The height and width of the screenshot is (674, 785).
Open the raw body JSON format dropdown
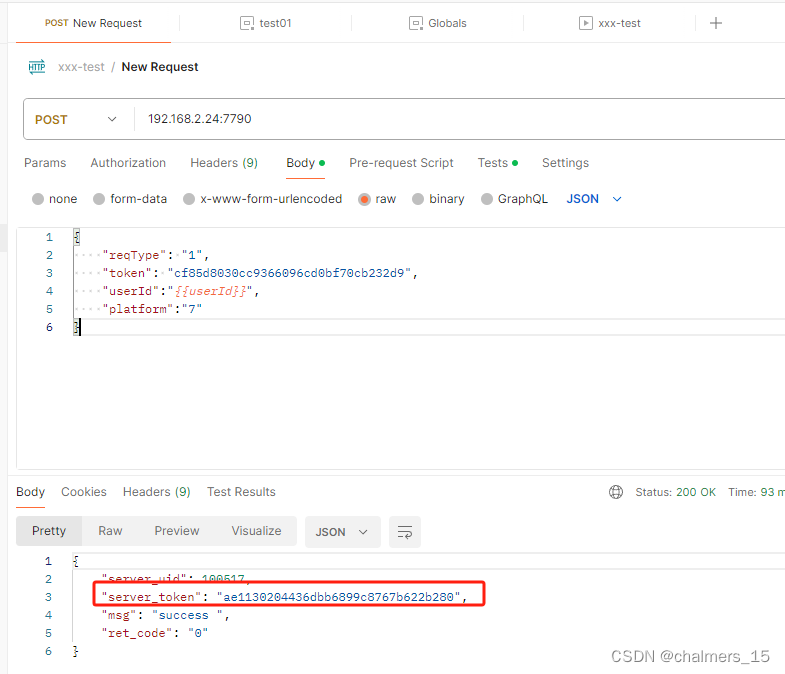click(594, 199)
